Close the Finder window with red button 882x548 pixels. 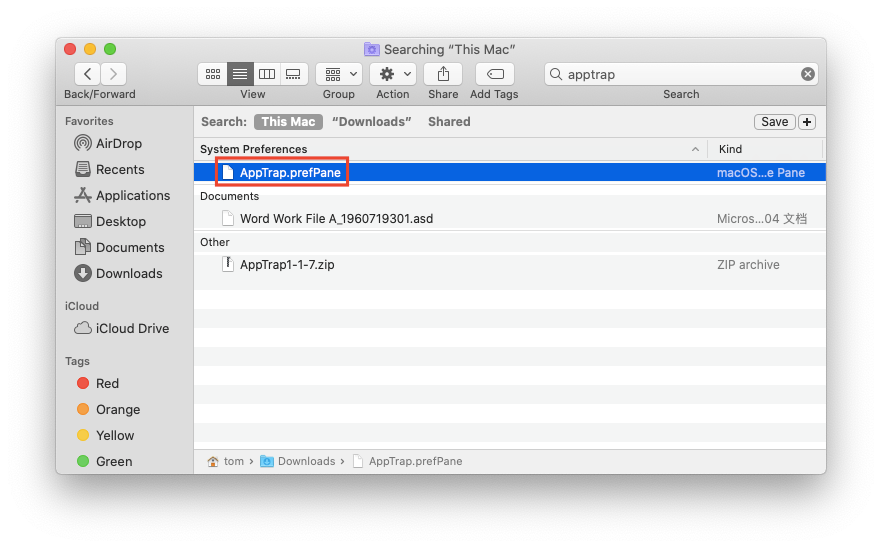(70, 49)
